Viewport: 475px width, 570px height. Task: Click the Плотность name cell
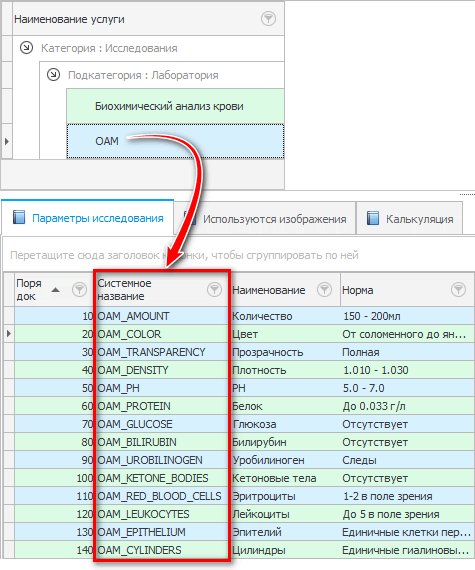click(x=286, y=370)
